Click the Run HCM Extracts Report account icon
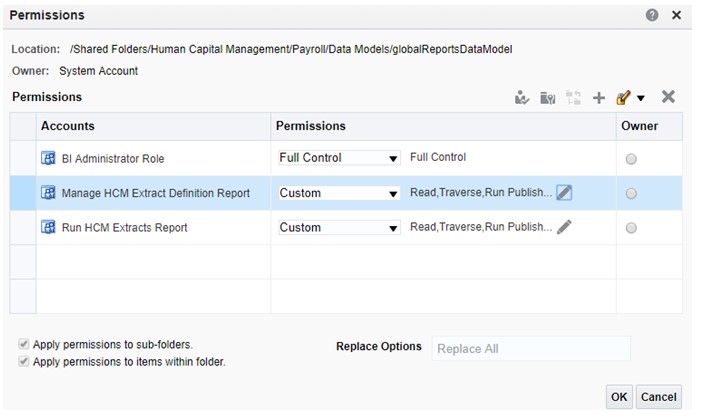702x419 pixels. click(x=48, y=227)
